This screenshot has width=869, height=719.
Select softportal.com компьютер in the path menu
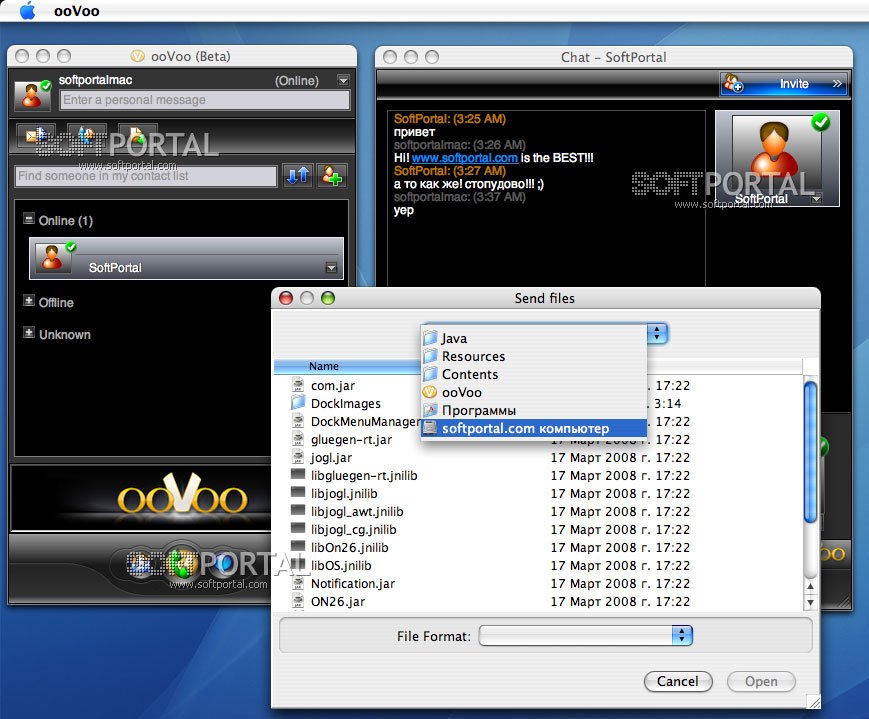point(534,429)
